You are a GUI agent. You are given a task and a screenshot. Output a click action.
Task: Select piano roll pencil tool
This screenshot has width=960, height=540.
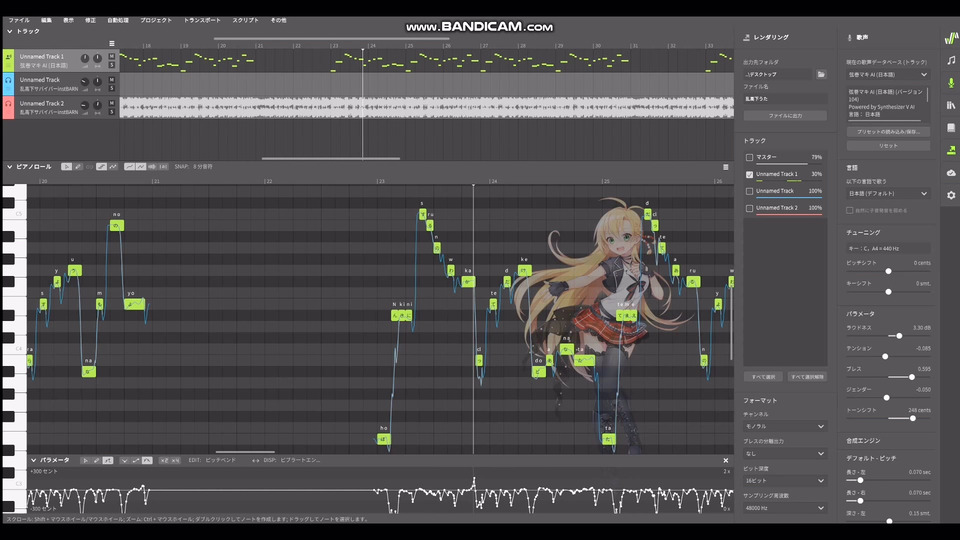pyautogui.click(x=78, y=167)
